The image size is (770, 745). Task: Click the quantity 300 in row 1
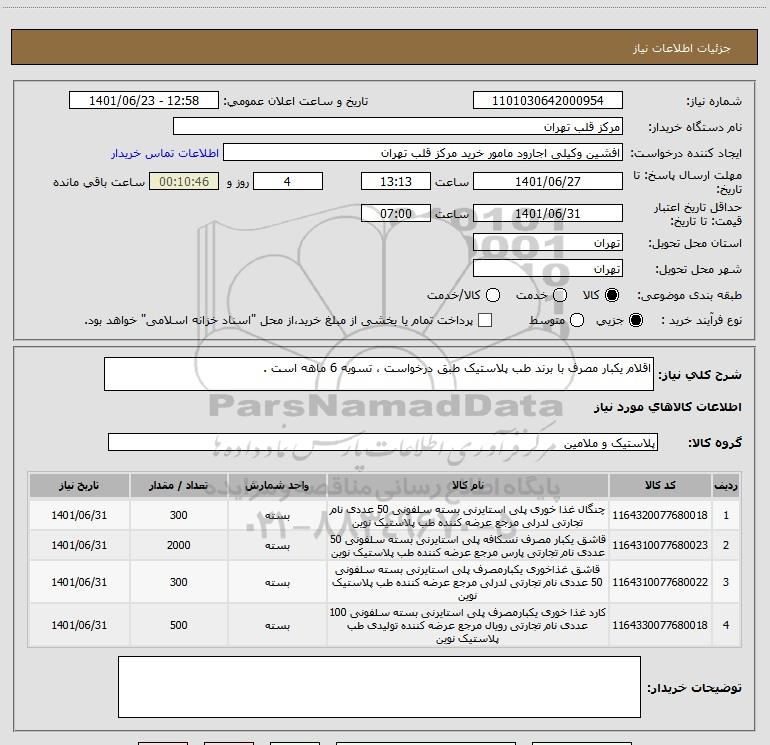point(179,515)
